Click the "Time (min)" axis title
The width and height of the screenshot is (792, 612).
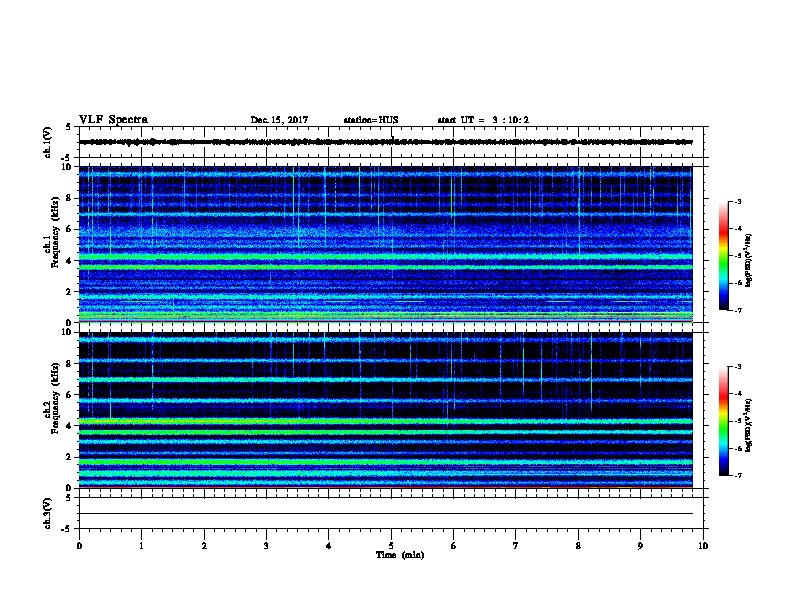pyautogui.click(x=400, y=554)
